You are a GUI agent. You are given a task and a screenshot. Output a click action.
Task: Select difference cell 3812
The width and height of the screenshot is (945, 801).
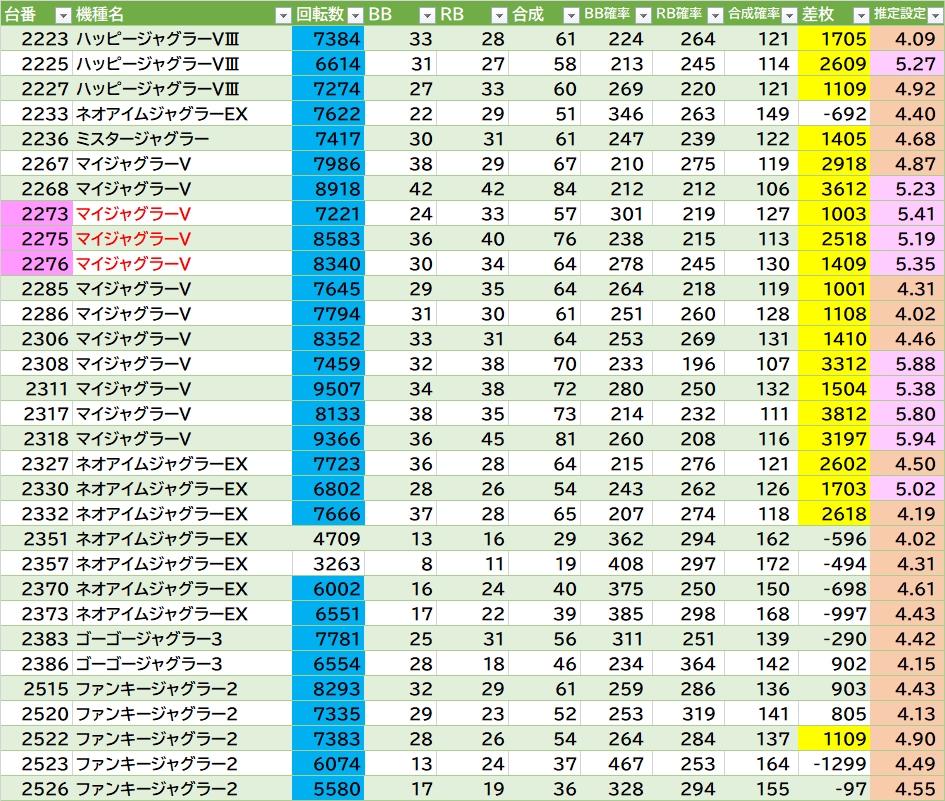(834, 413)
